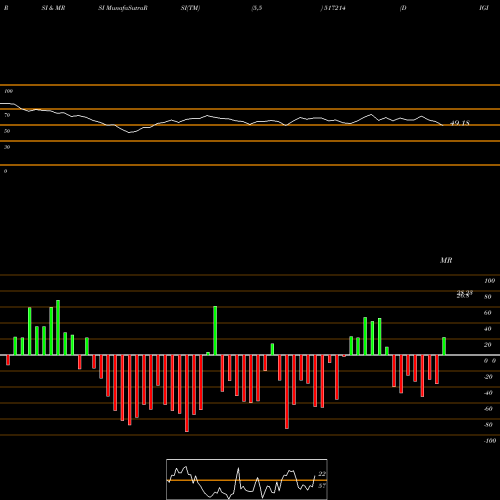Click the RSI value label 49.18
Viewport: 500px width, 500px height.
click(x=460, y=123)
